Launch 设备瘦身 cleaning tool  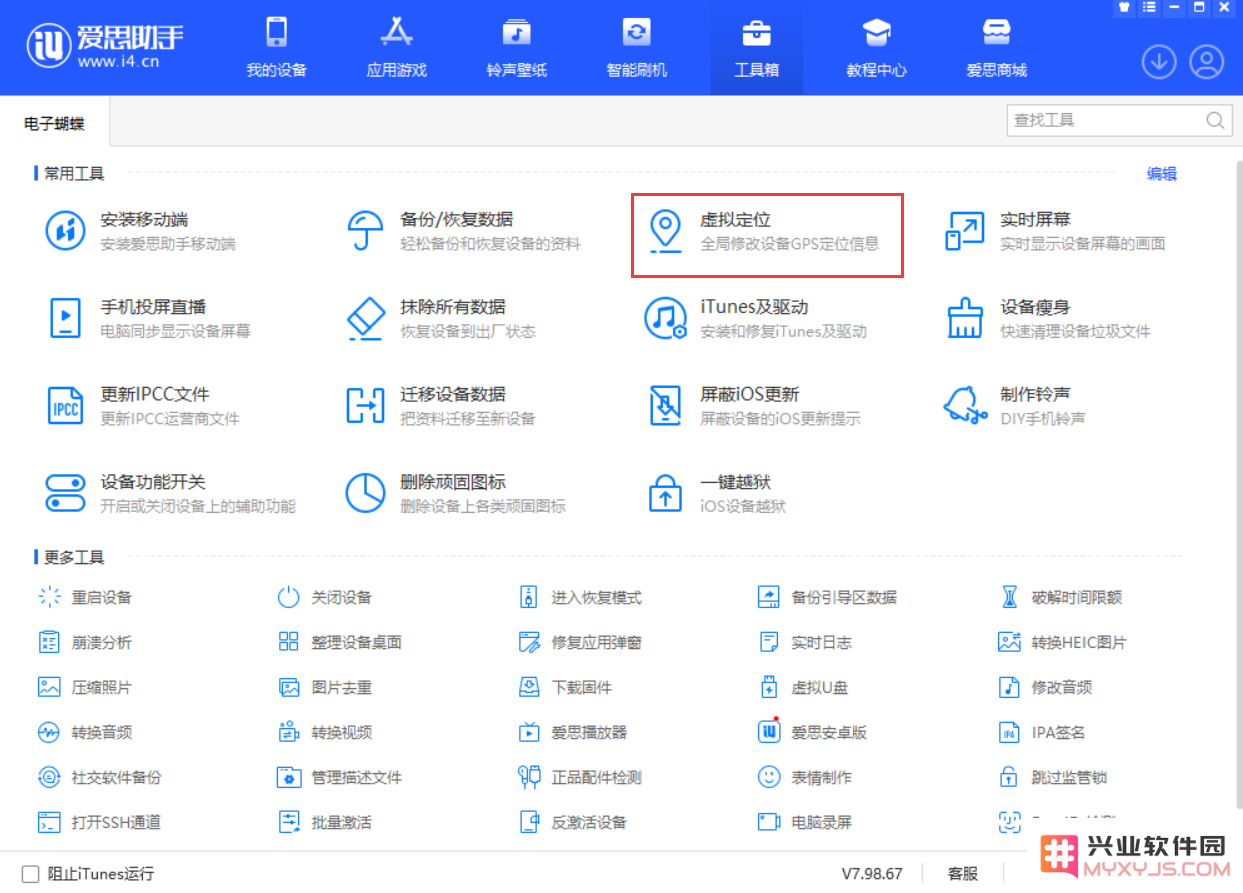tap(1048, 318)
